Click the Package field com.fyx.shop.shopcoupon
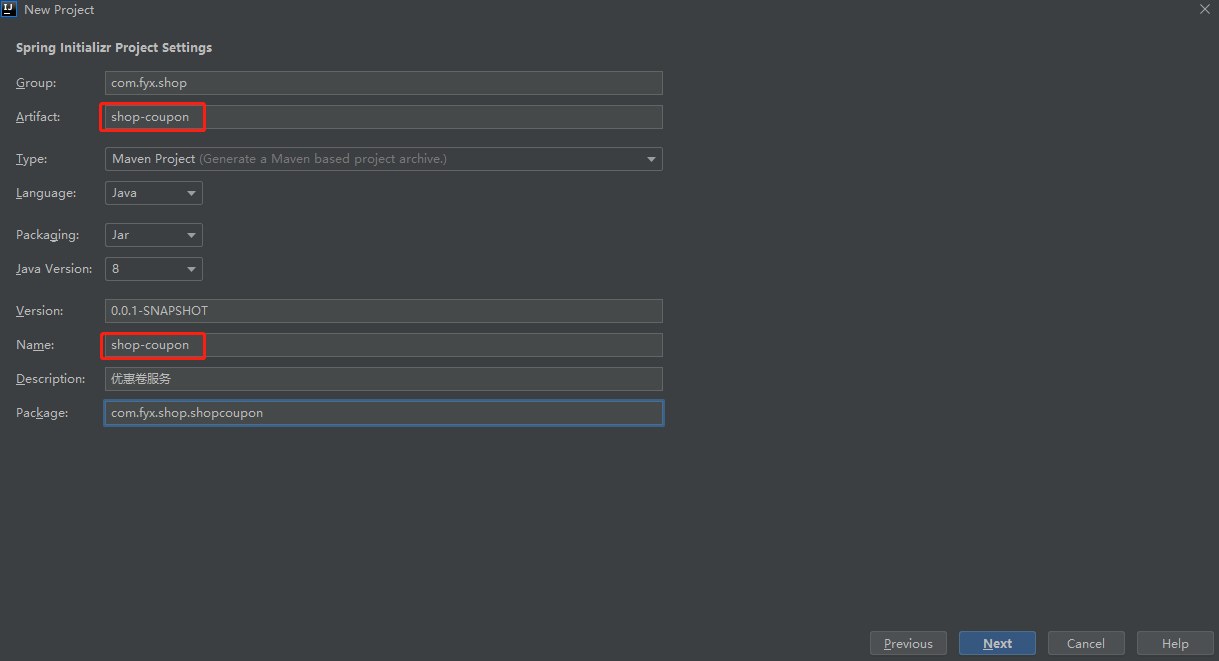Image resolution: width=1219 pixels, height=661 pixels. (384, 413)
